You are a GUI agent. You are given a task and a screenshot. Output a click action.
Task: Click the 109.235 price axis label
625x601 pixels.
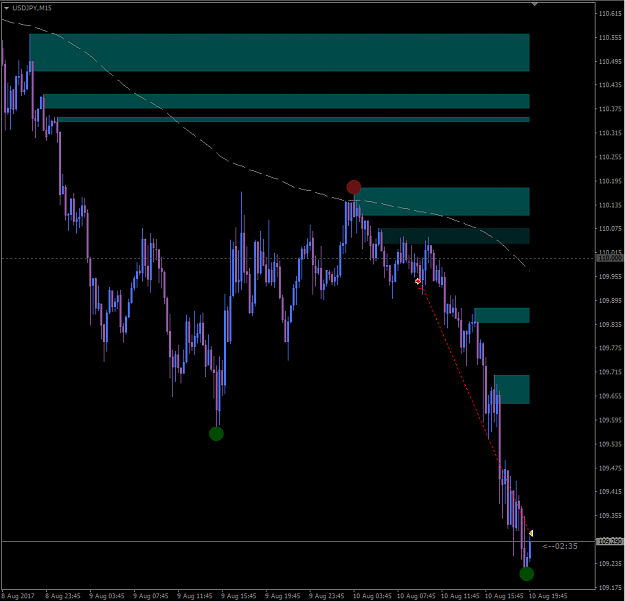610,564
